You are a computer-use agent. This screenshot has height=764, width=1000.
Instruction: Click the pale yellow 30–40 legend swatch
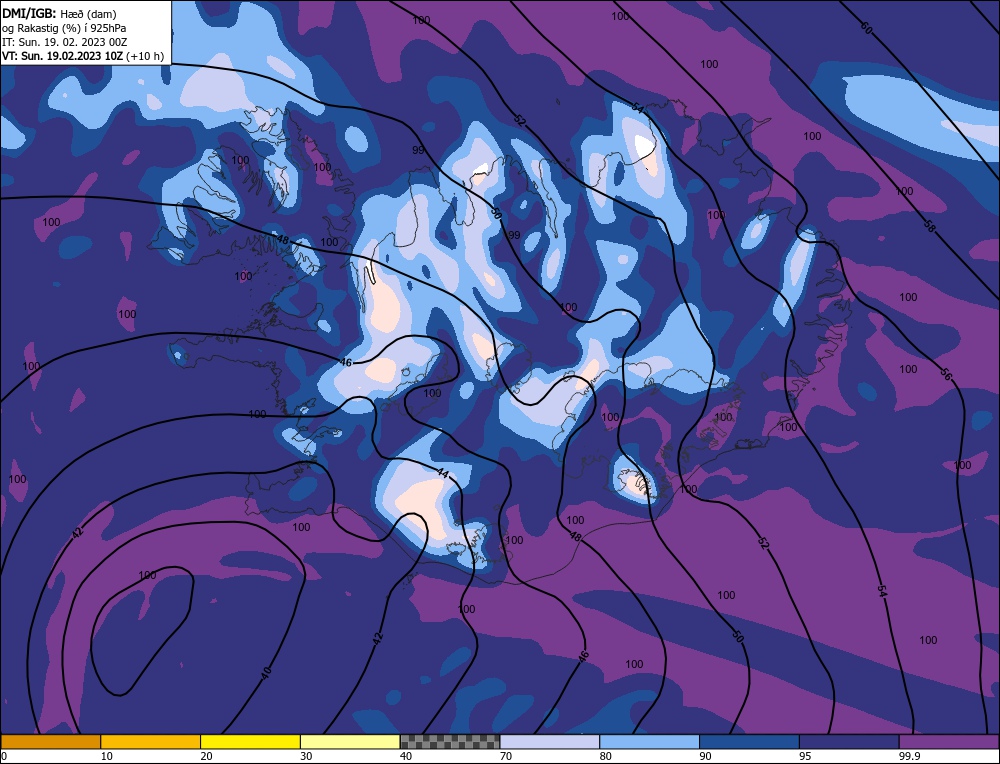click(x=350, y=741)
